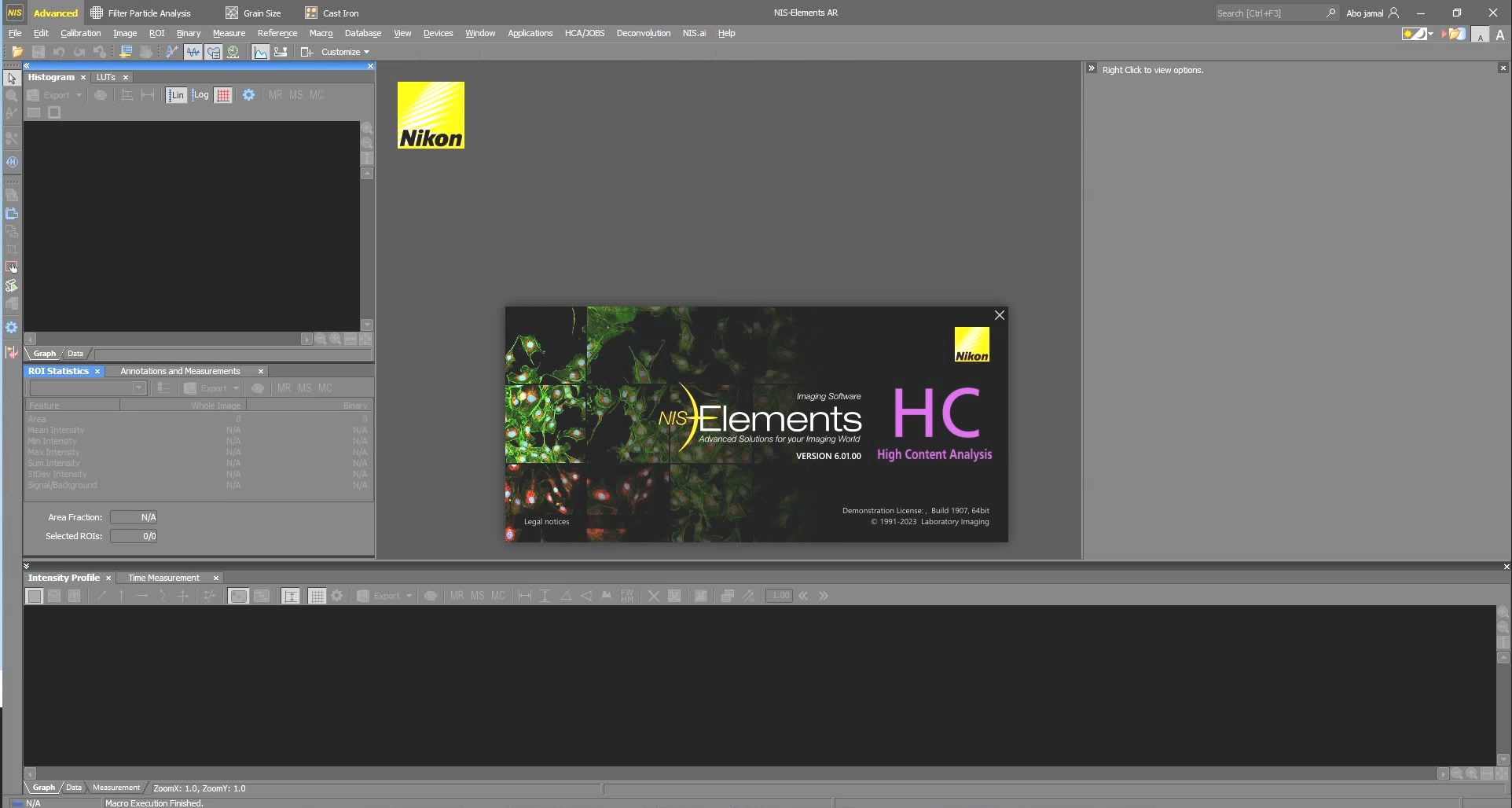Click the user account icon beside Abo jamal
Image resolution: width=1512 pixels, height=808 pixels.
click(x=1394, y=13)
